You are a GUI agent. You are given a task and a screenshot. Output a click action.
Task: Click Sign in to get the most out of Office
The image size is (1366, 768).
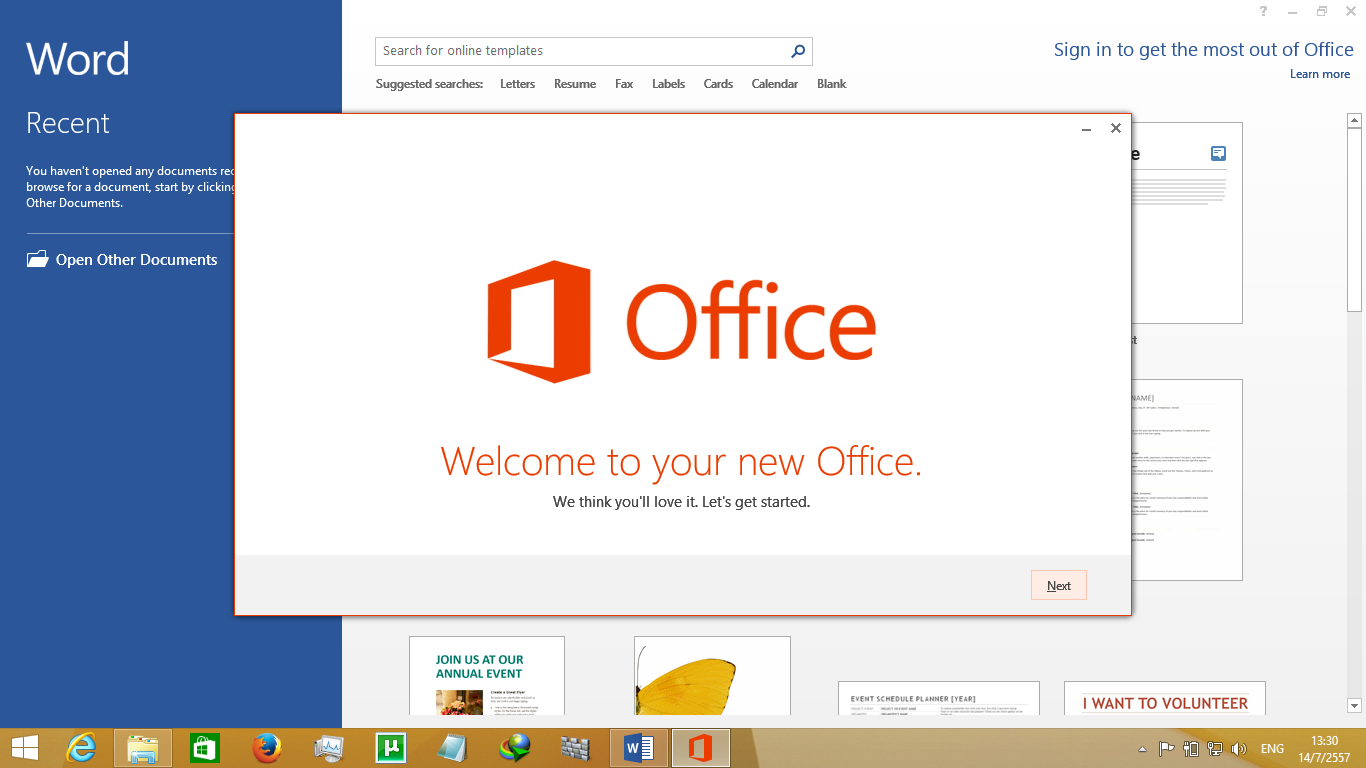pyautogui.click(x=1203, y=50)
